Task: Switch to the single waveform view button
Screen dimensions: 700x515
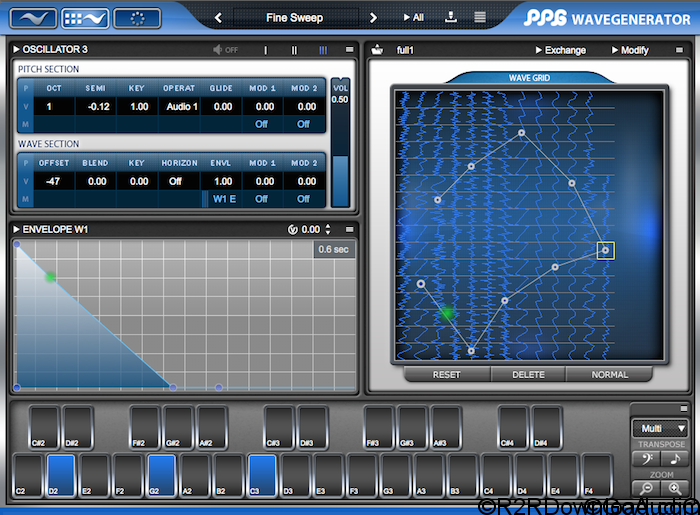Action: point(33,18)
